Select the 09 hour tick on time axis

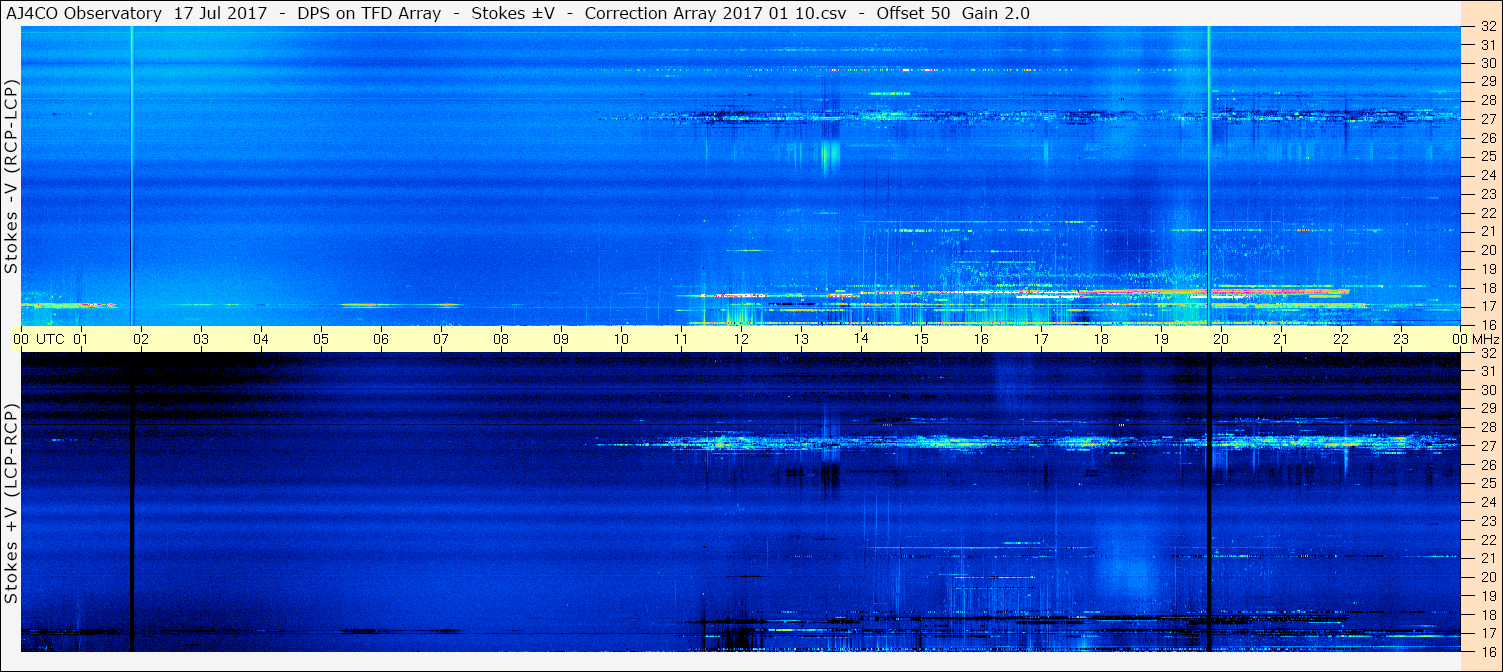click(x=561, y=339)
